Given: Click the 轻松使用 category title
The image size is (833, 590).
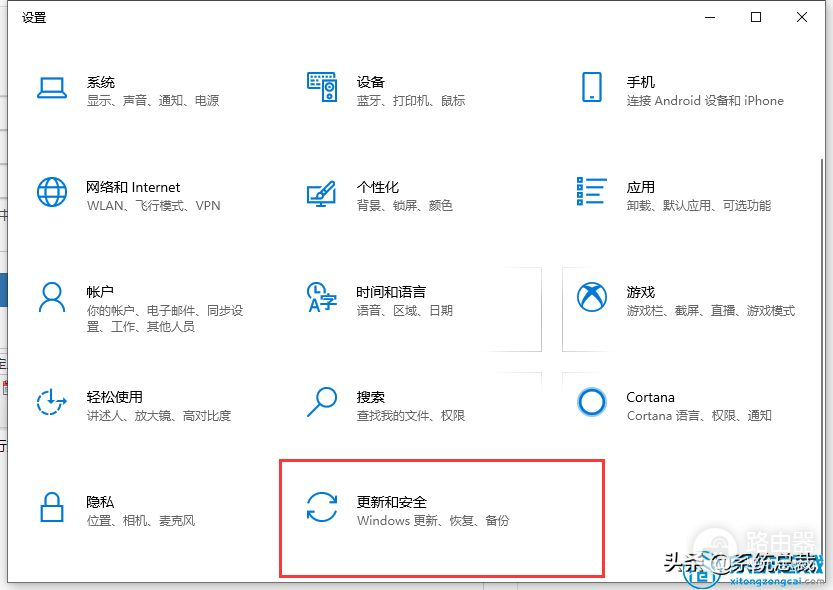Looking at the screenshot, I should (115, 397).
